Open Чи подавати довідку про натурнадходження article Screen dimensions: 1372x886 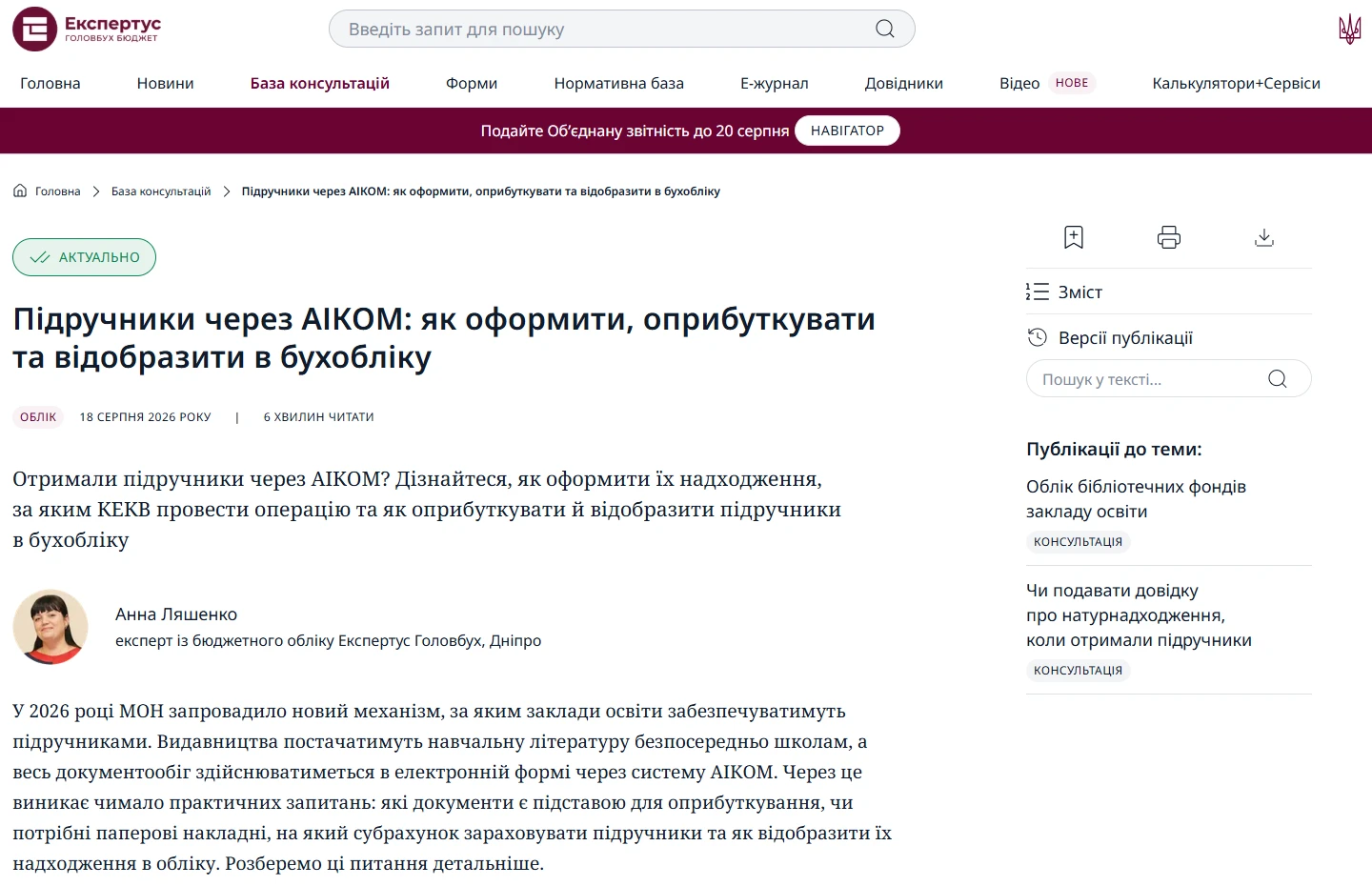(x=1139, y=614)
